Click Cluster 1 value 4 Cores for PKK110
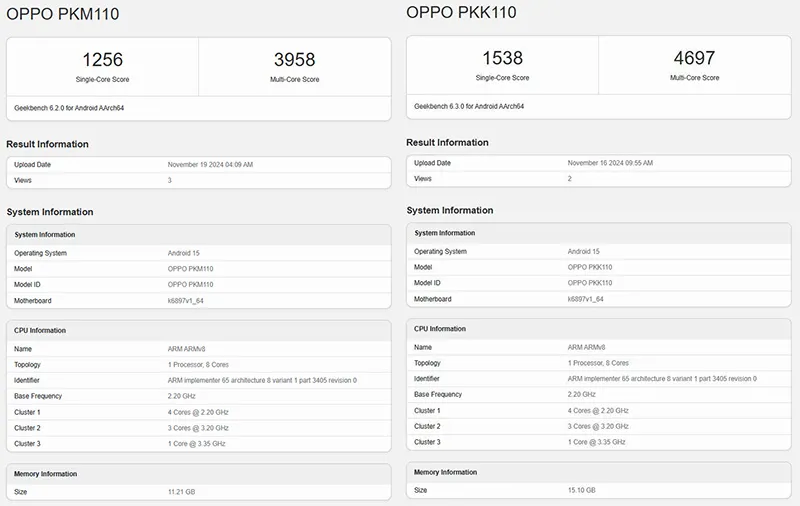The height and width of the screenshot is (506, 800). coord(598,412)
